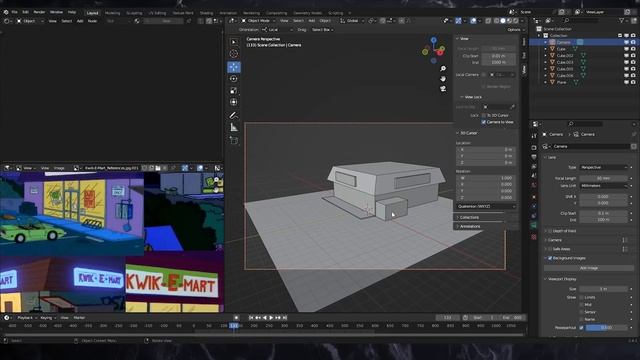Open the Object Mode dropdown in viewport

257,20
